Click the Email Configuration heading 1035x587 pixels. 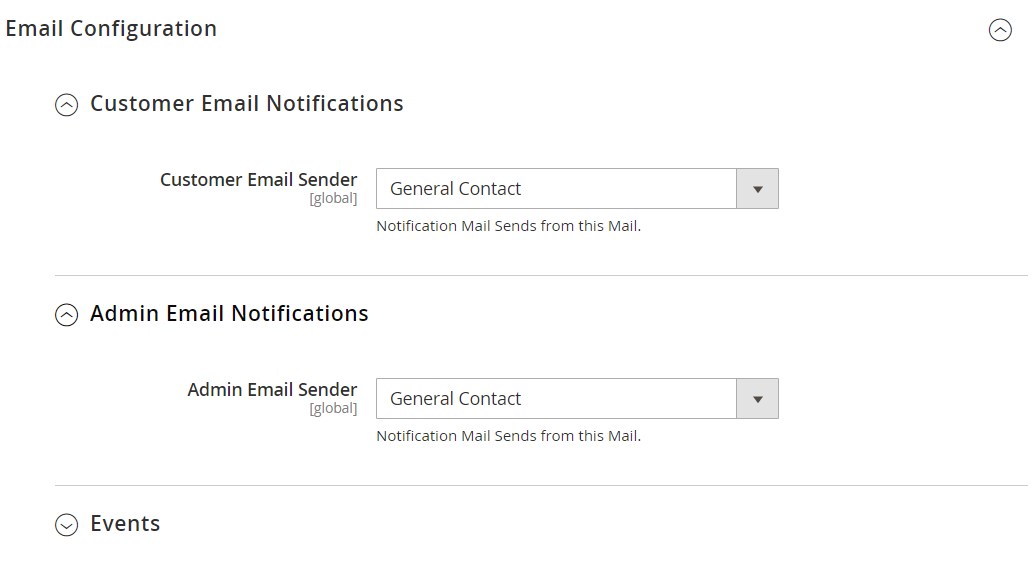tap(111, 29)
